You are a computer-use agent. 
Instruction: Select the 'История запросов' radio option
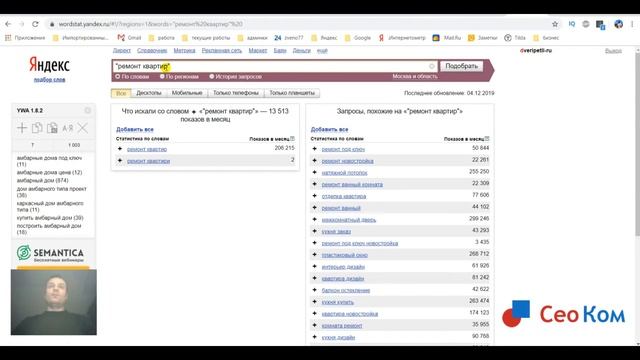[236, 77]
